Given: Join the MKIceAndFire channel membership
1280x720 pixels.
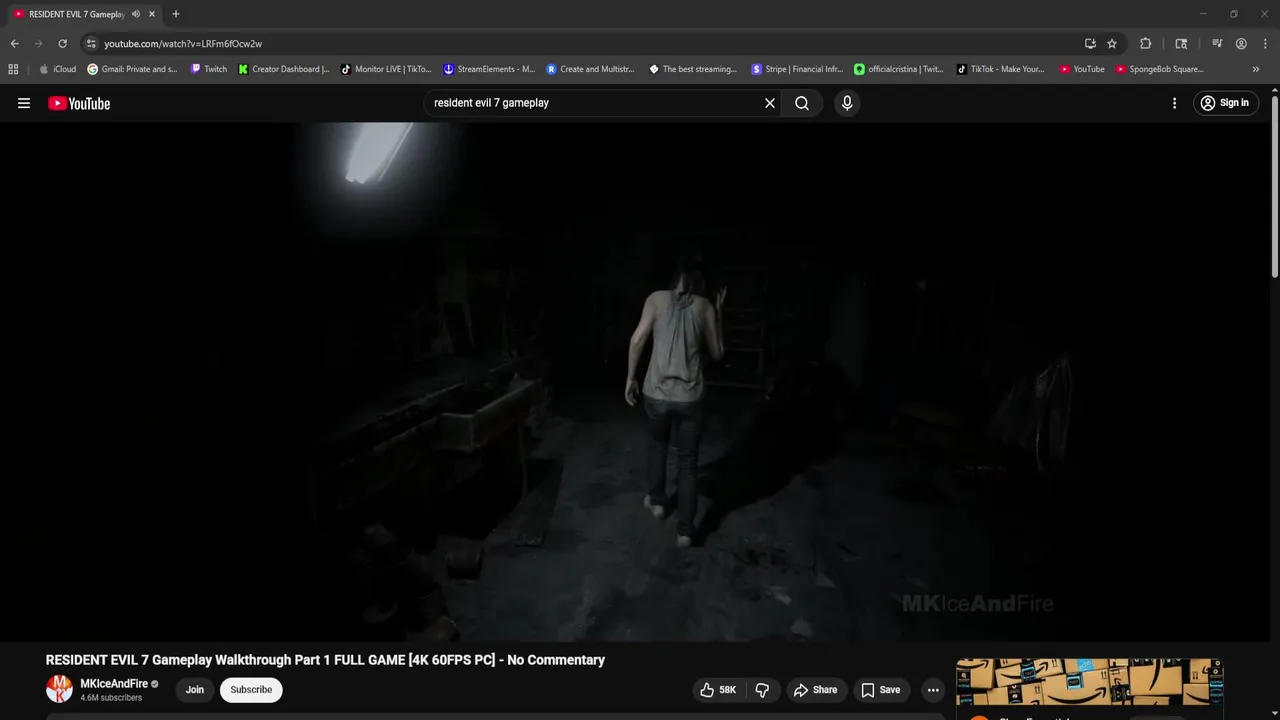Looking at the screenshot, I should tap(195, 690).
